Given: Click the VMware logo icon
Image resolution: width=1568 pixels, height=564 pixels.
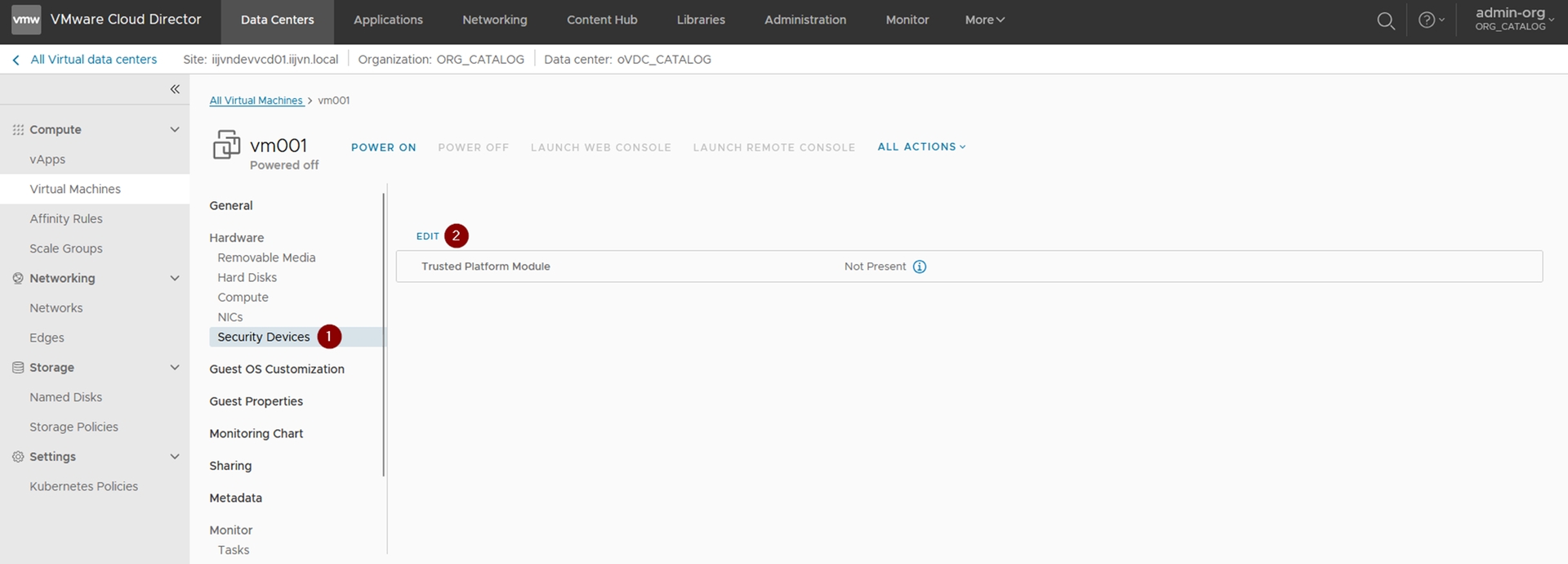Looking at the screenshot, I should click(26, 20).
